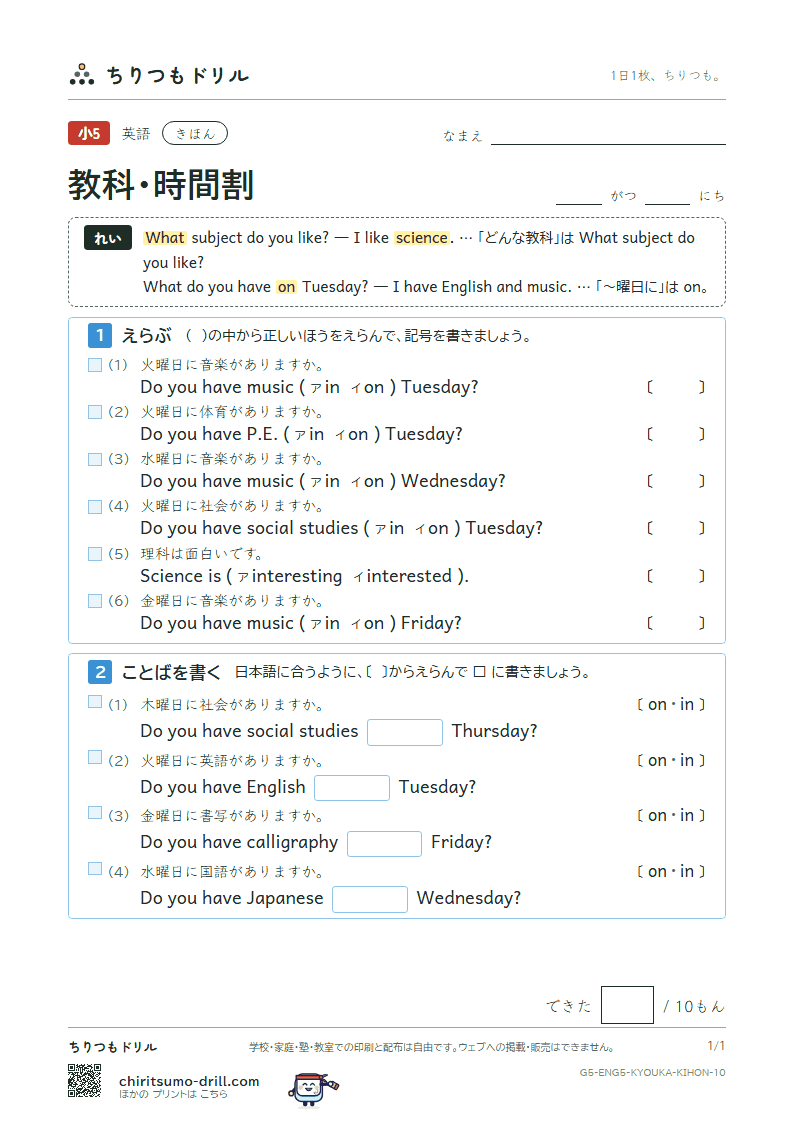Check the box for 木曜日に社会がありますか

95,702
